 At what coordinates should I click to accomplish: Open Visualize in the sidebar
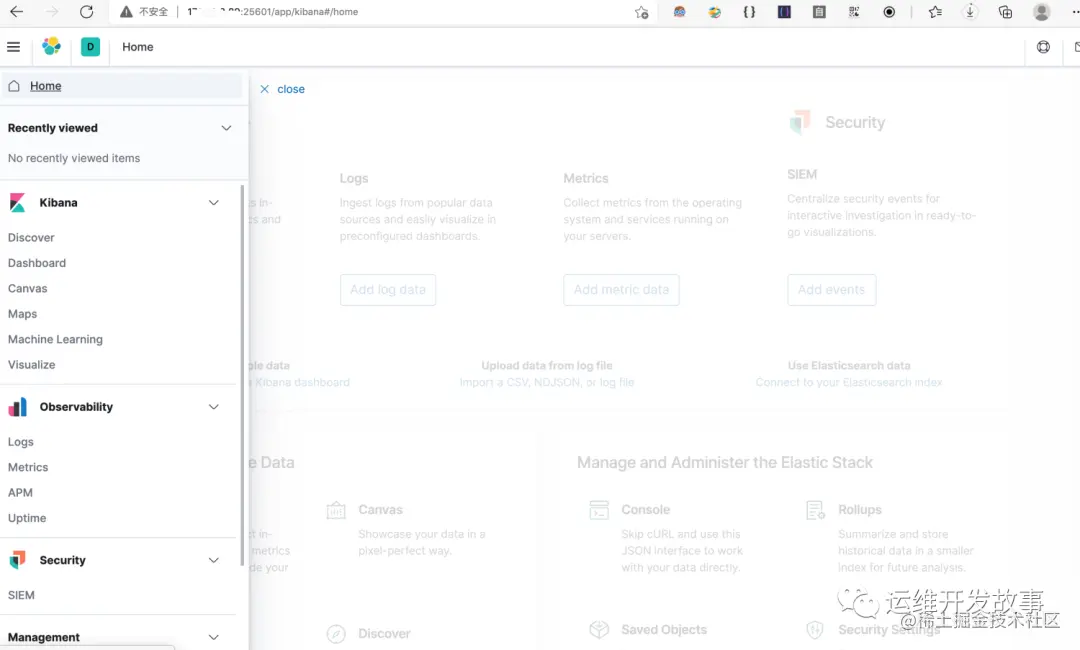[x=32, y=365]
